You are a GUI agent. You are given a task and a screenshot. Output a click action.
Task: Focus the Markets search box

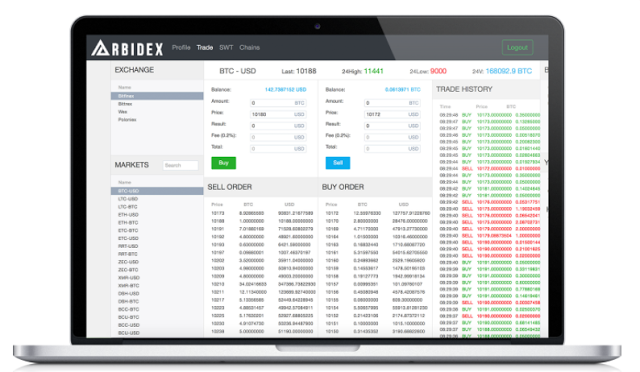[x=180, y=165]
